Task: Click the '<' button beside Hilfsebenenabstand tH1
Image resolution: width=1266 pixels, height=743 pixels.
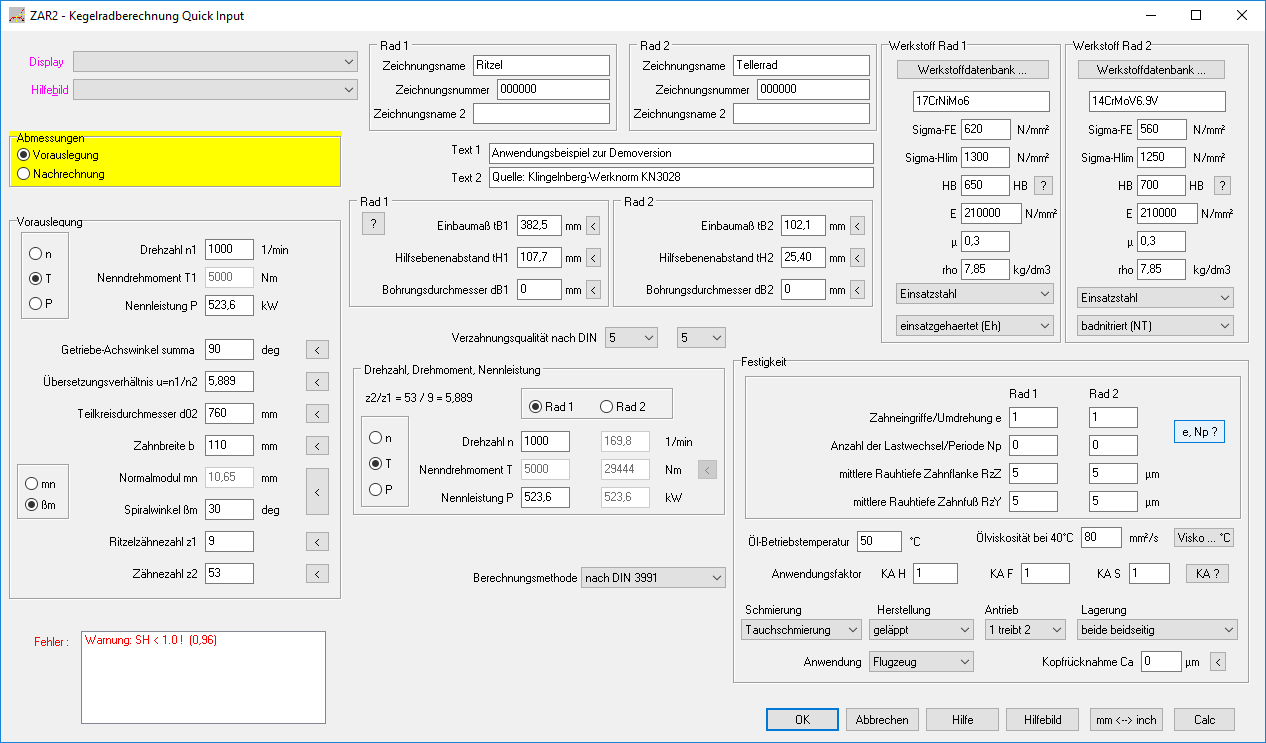Action: click(592, 257)
